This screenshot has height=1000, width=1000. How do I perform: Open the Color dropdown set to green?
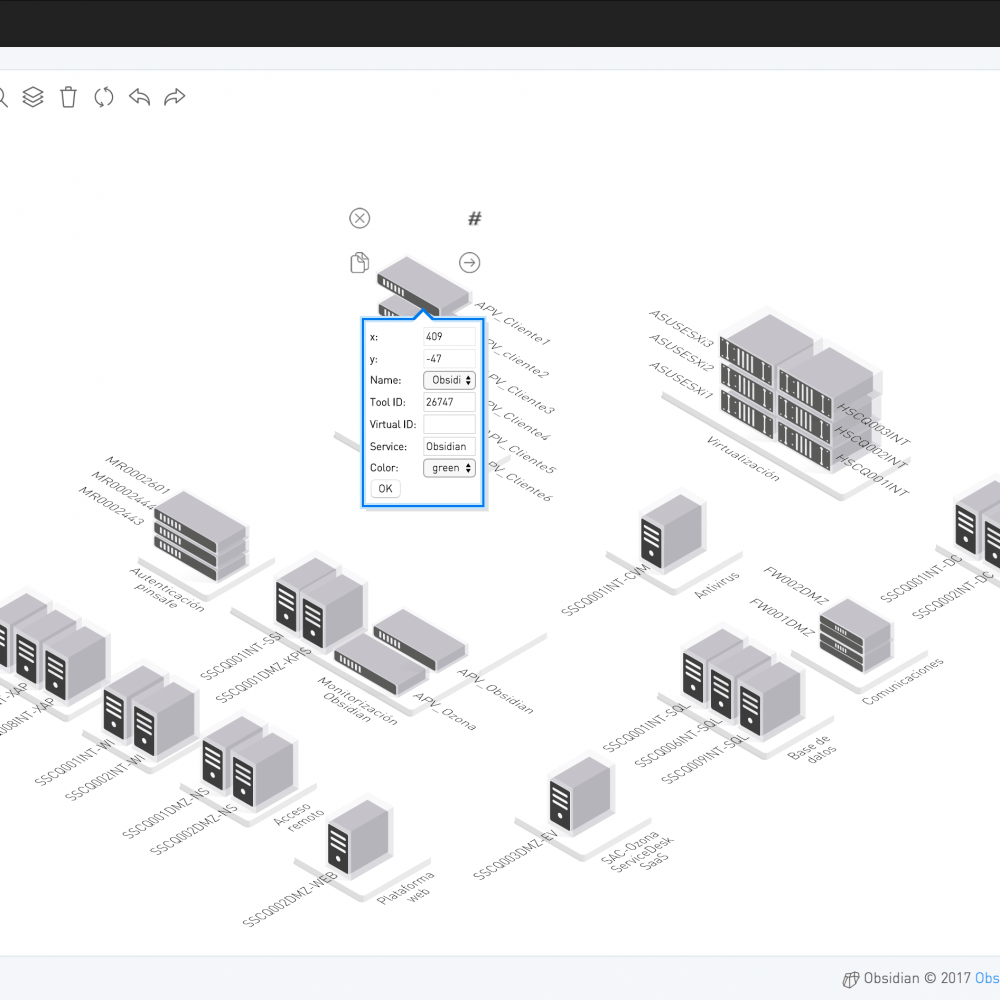449,468
